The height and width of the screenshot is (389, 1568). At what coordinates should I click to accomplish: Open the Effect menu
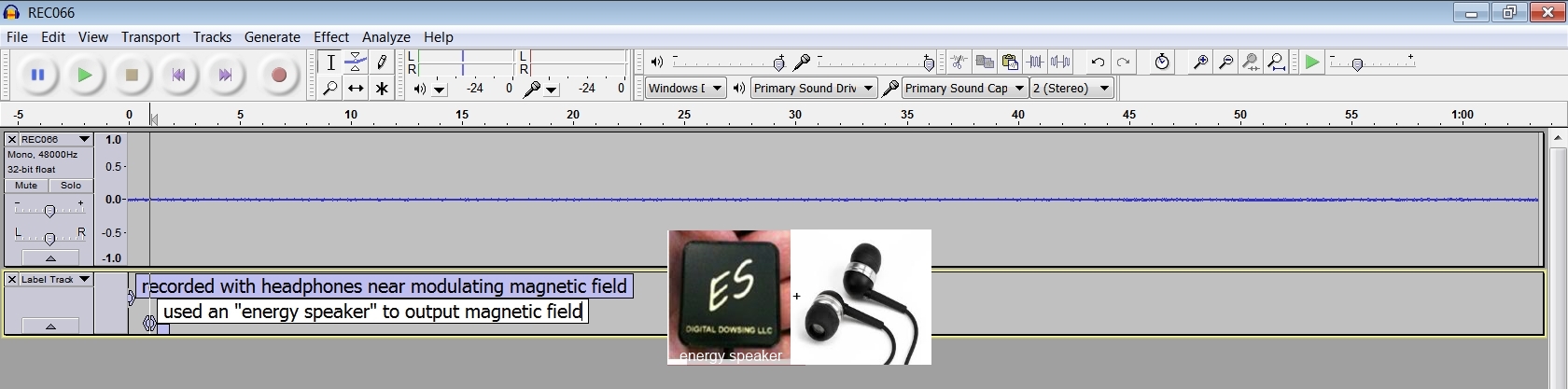(331, 37)
